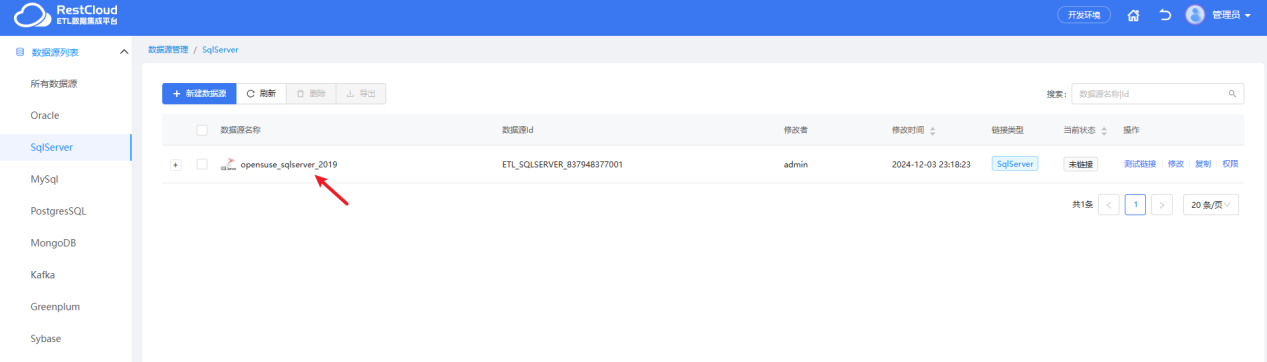
Task: Click 复制 link in the row
Action: click(x=1203, y=164)
